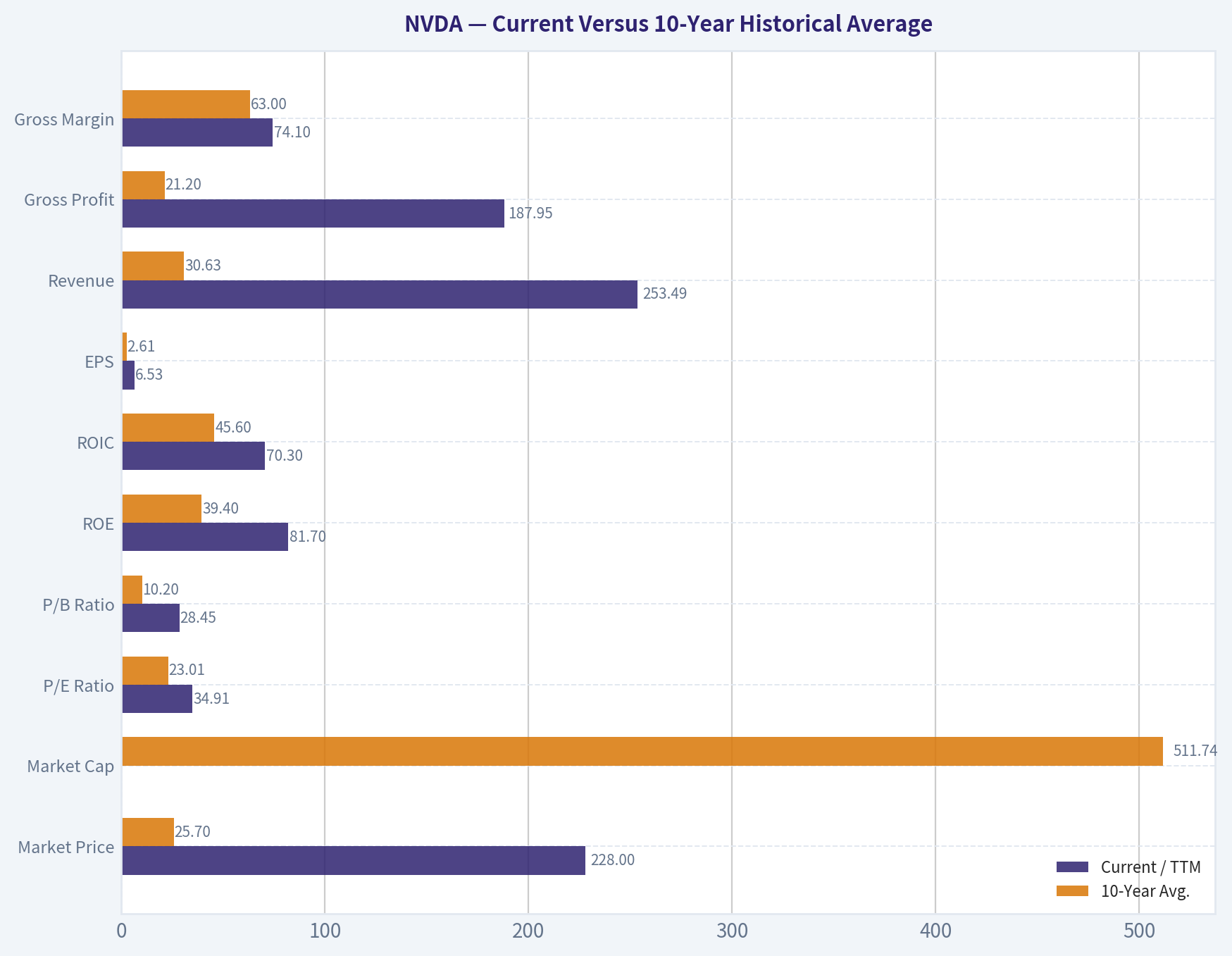Viewport: 1232px width, 956px height.
Task: Select the 10-Year Avg. legend label
Action: 1145,891
